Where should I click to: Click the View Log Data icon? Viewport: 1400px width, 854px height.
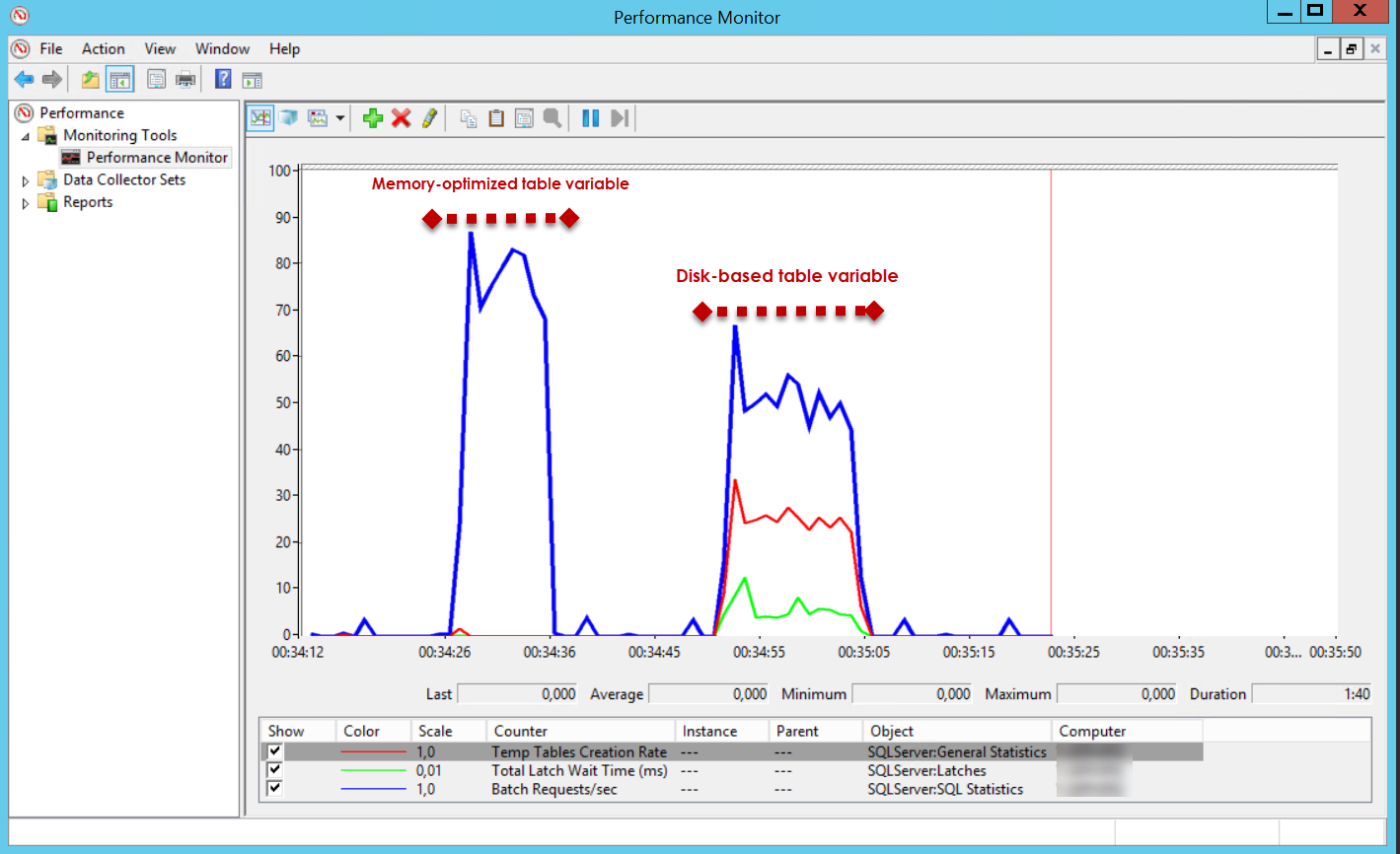(289, 118)
